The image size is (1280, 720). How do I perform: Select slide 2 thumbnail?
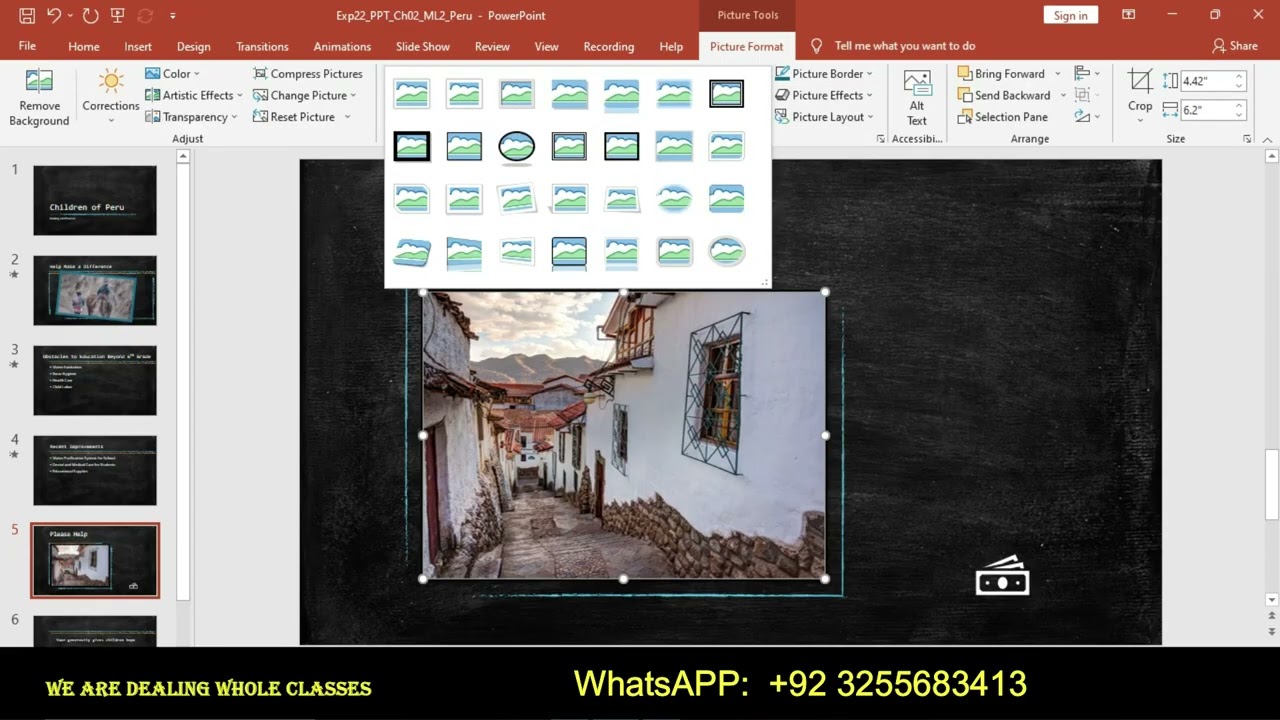point(95,290)
